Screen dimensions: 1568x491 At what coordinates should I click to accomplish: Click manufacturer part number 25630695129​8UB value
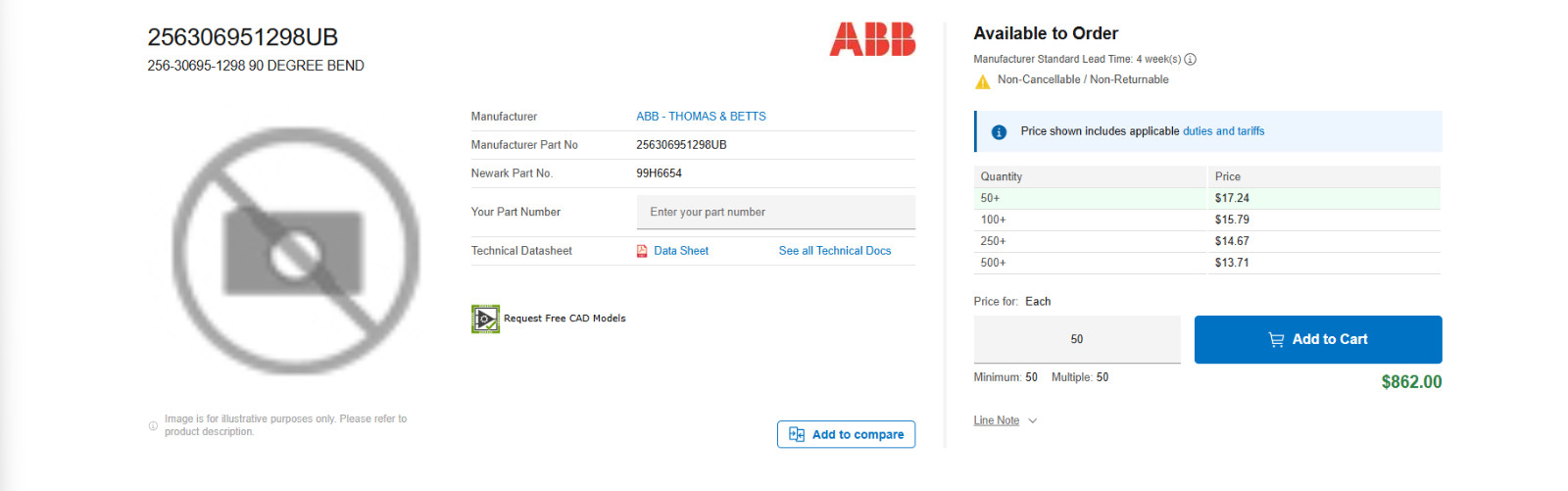click(681, 145)
